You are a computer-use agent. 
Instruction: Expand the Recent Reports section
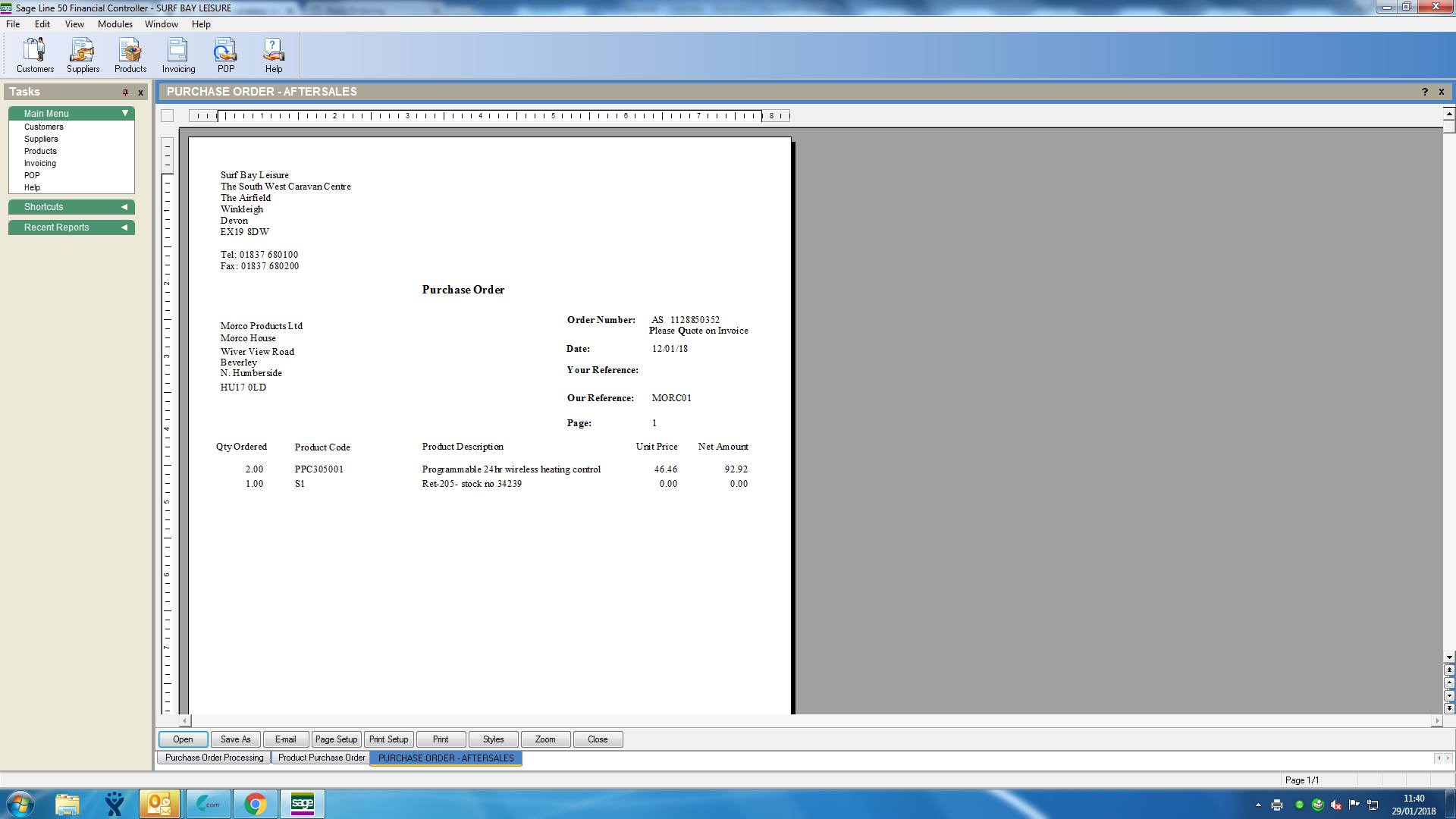tap(124, 227)
